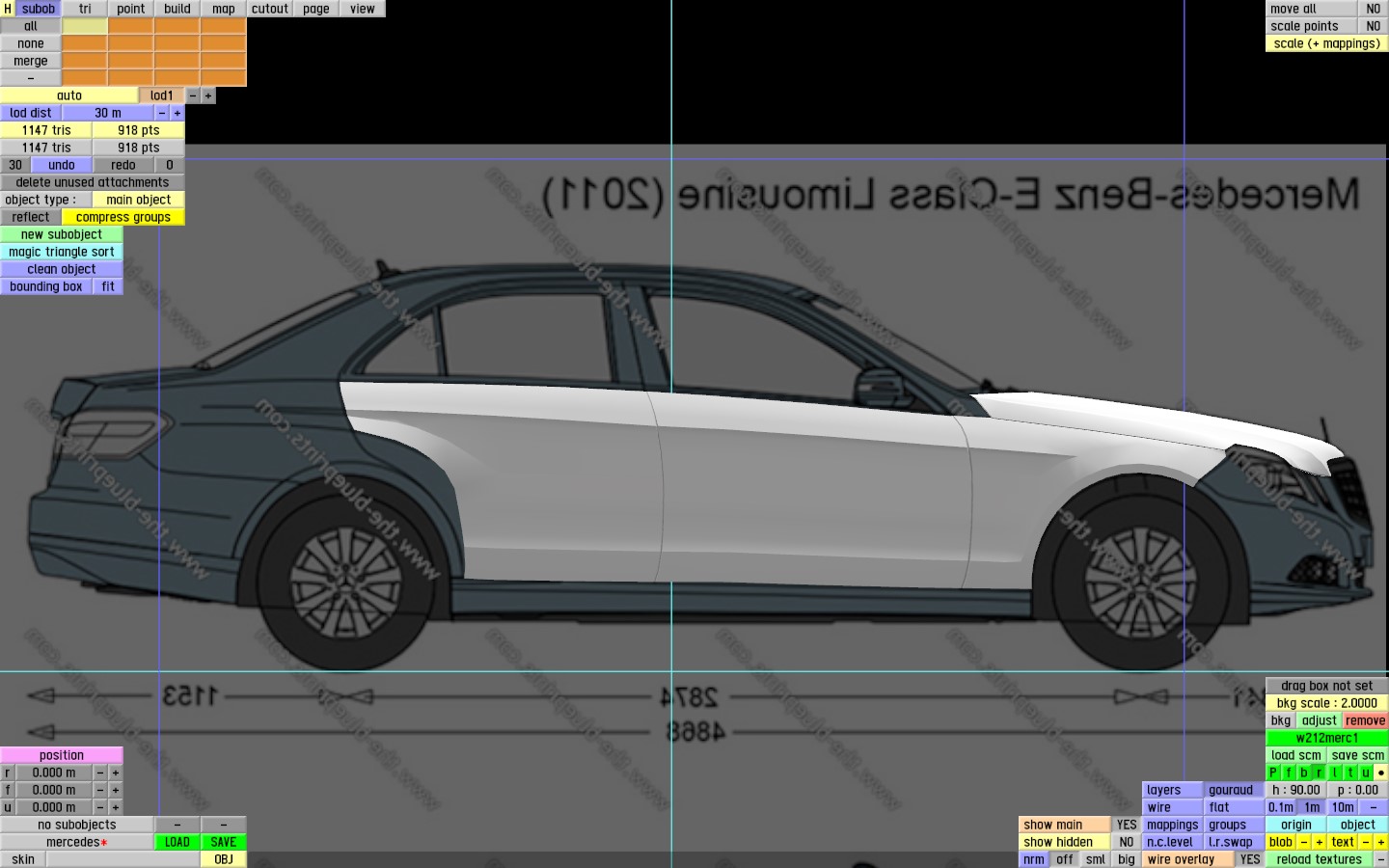1389x868 pixels.
Task: Increase the r position value with plus
Action: point(116,773)
